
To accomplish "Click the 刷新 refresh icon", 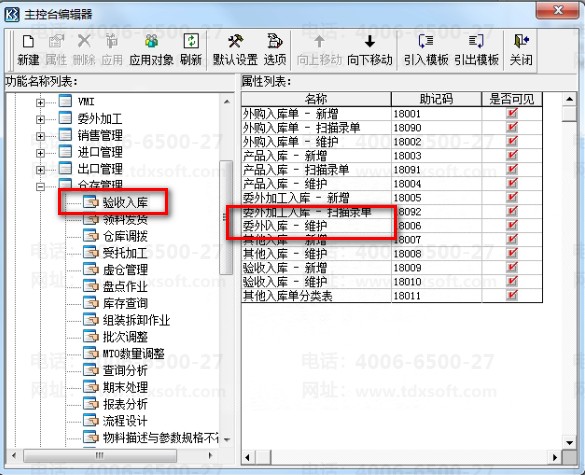I will coord(191,41).
